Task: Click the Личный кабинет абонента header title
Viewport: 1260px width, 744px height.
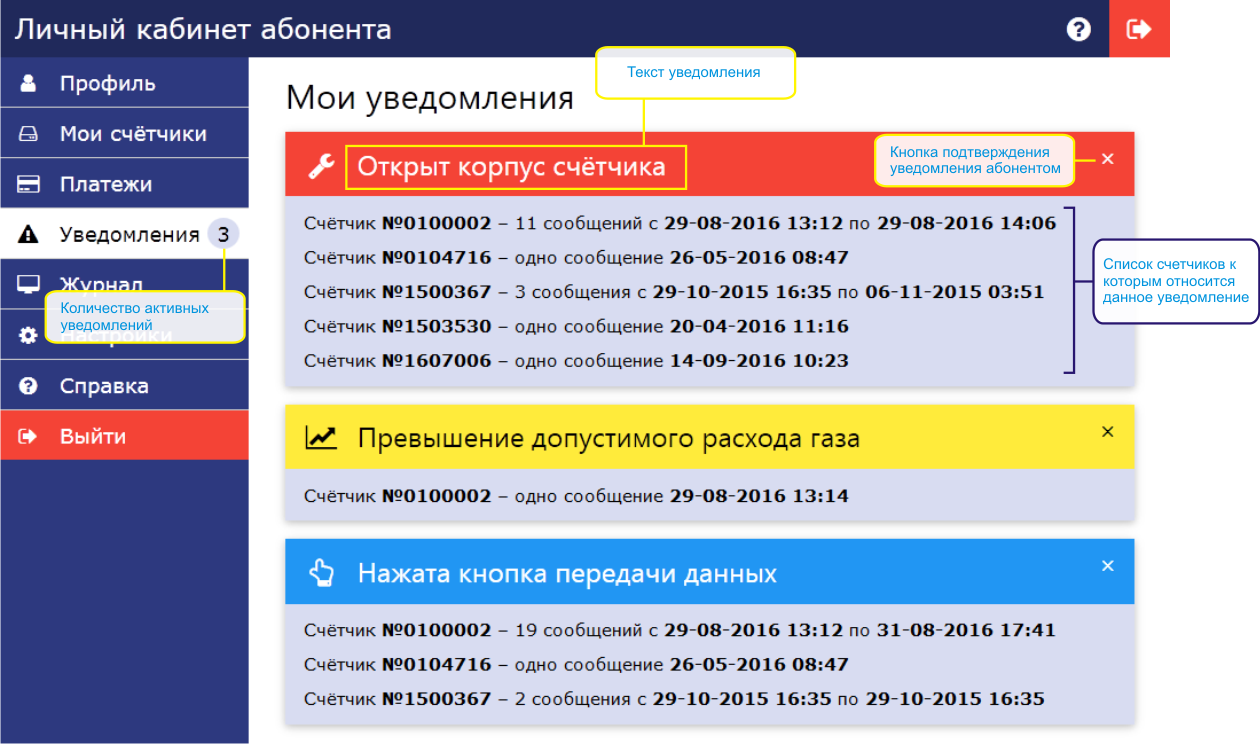Action: click(203, 29)
